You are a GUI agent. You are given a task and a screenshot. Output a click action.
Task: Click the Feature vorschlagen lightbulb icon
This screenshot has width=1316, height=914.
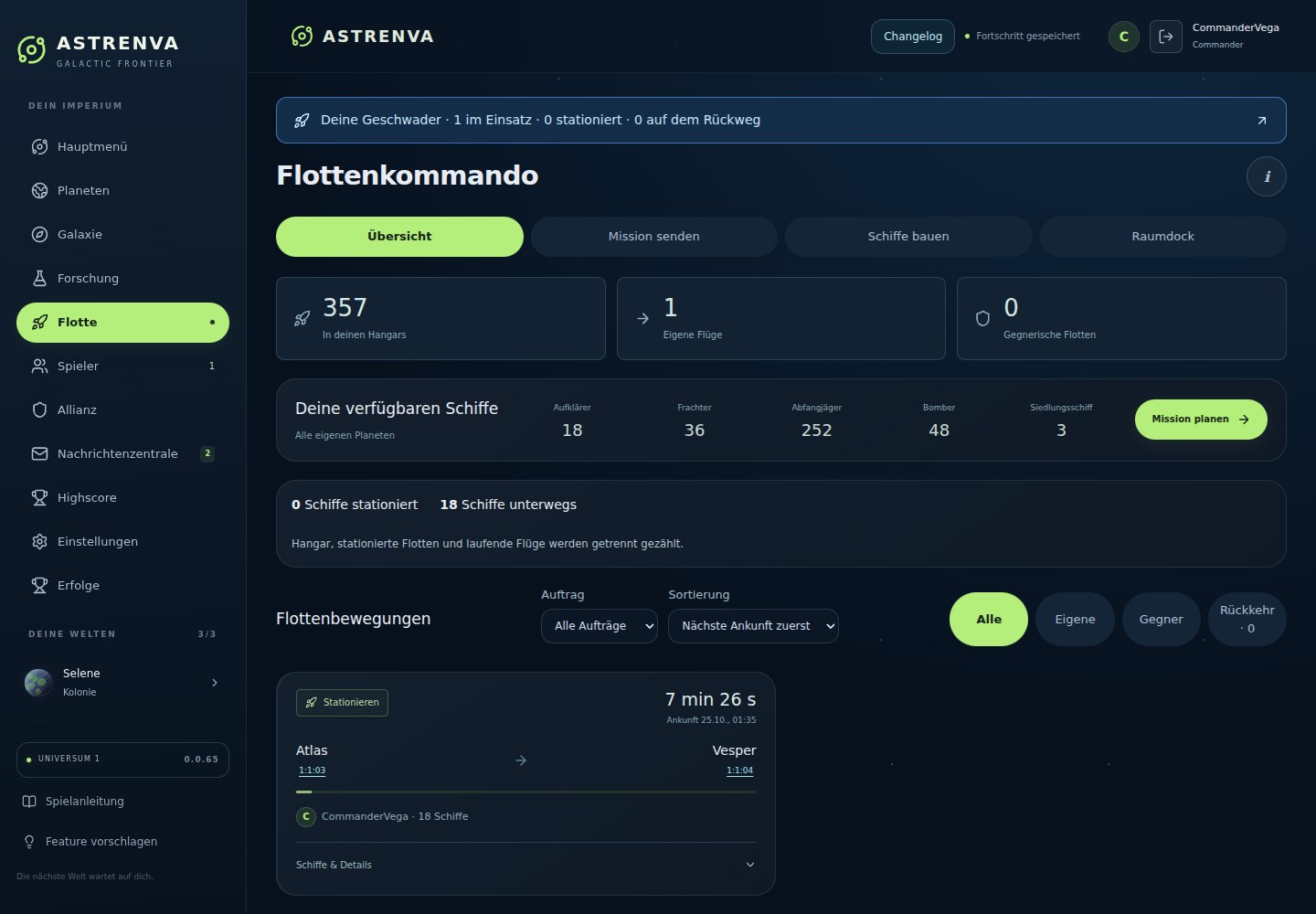(x=29, y=841)
